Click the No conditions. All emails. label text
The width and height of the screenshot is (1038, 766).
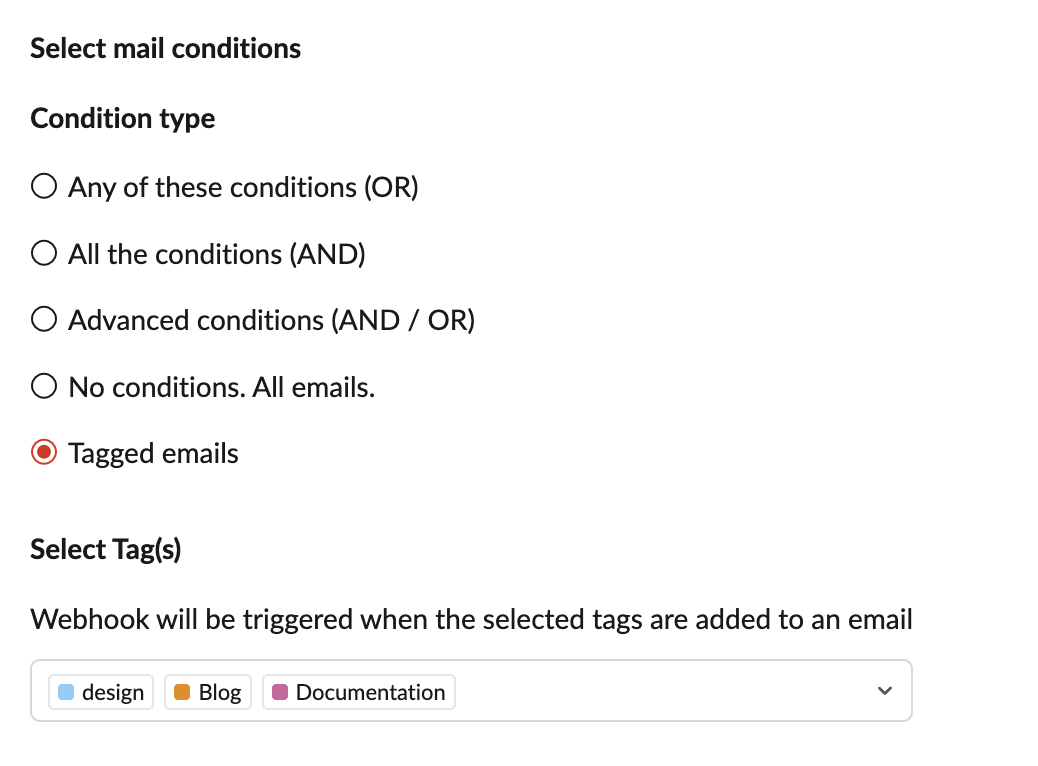click(222, 387)
